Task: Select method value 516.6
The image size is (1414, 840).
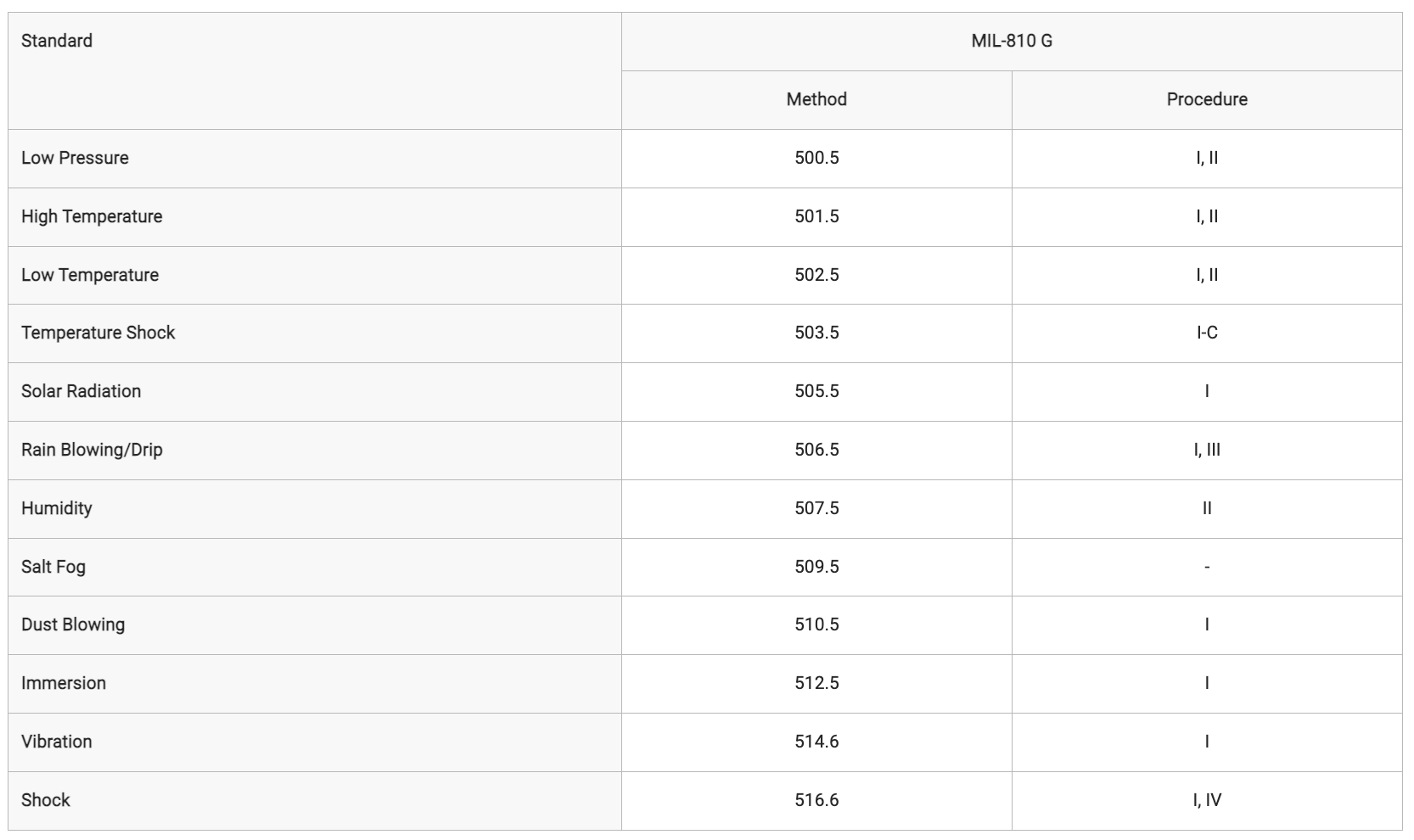Action: (816, 800)
